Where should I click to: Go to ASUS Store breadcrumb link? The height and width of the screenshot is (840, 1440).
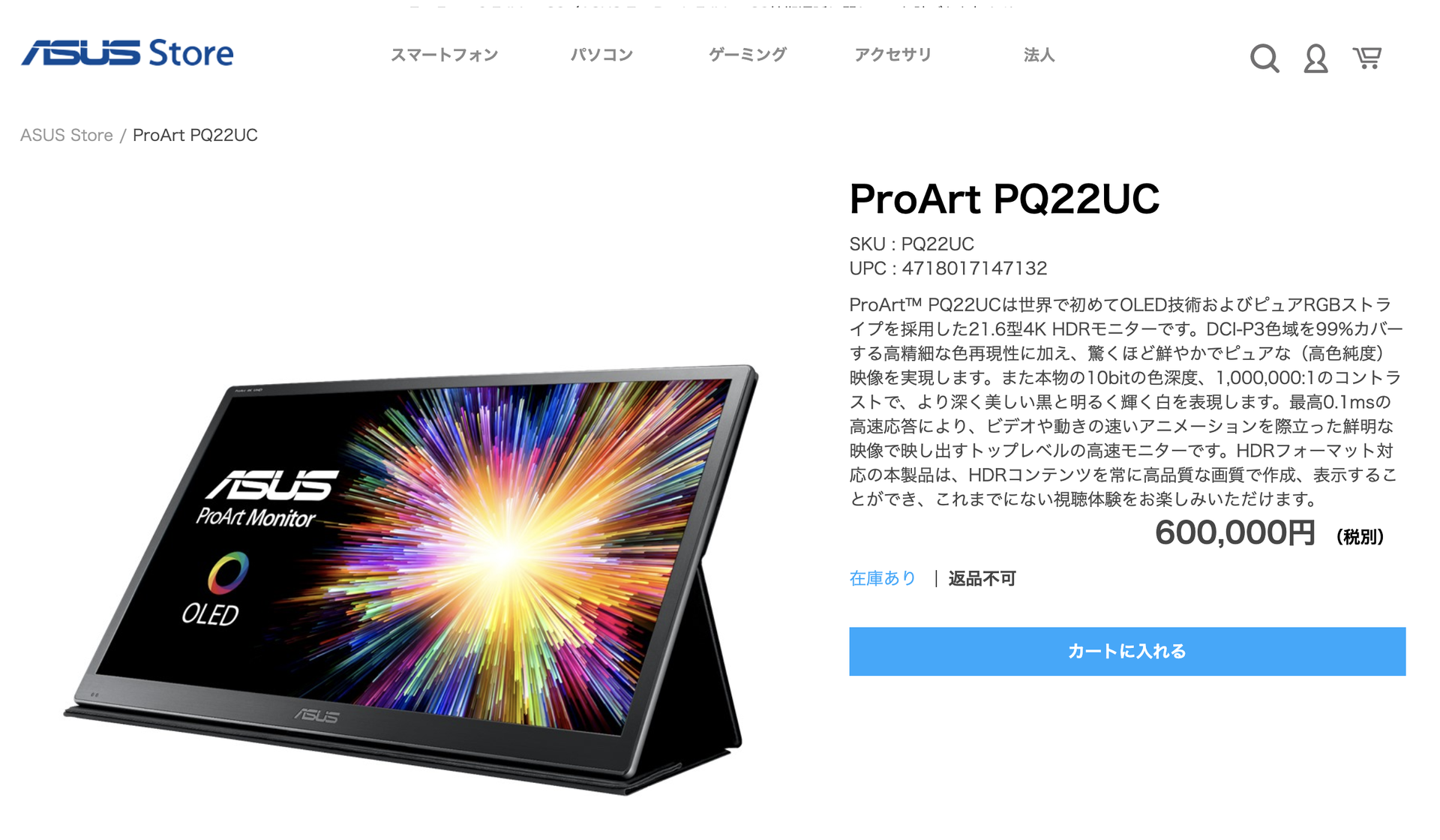click(67, 135)
